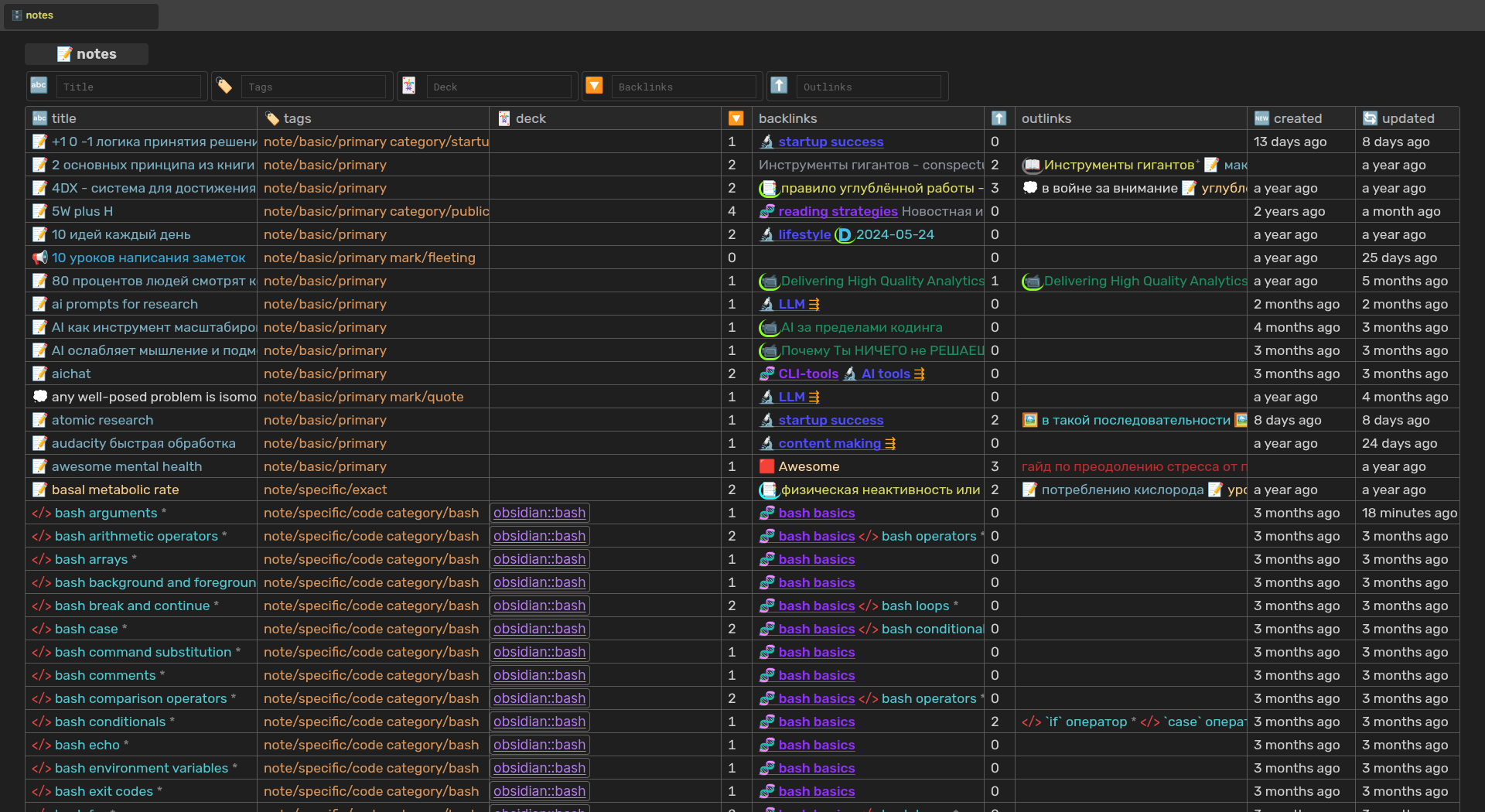Click the red square icon next to Awesome
1485x812 pixels.
click(x=766, y=466)
